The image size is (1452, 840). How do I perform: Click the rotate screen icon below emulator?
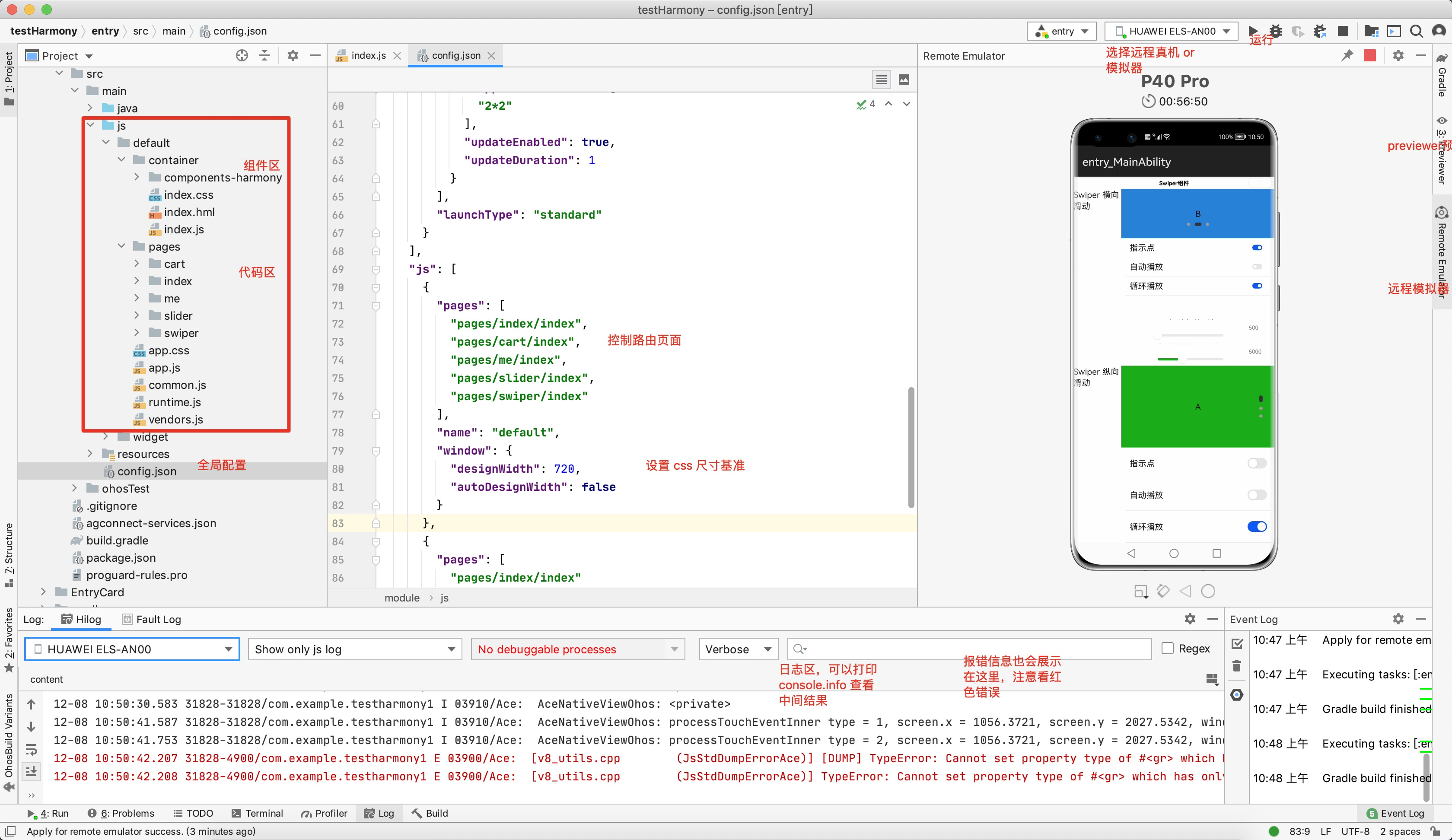1163,591
